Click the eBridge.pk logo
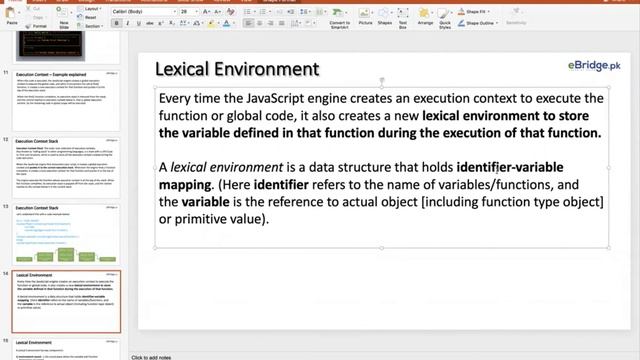This screenshot has width=640, height=360. click(x=594, y=66)
